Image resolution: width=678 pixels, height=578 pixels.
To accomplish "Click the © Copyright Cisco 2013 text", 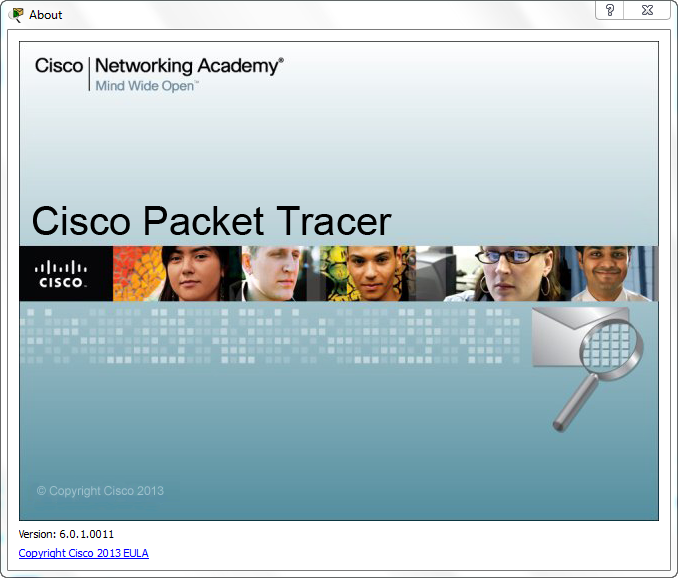I will point(100,491).
